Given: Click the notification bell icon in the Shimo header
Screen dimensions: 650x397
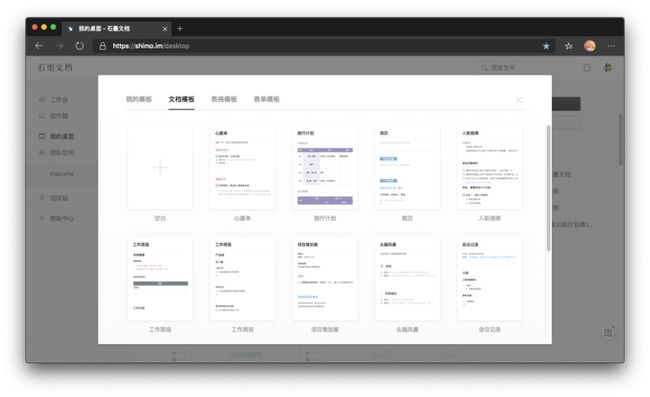Looking at the screenshot, I should tap(587, 68).
